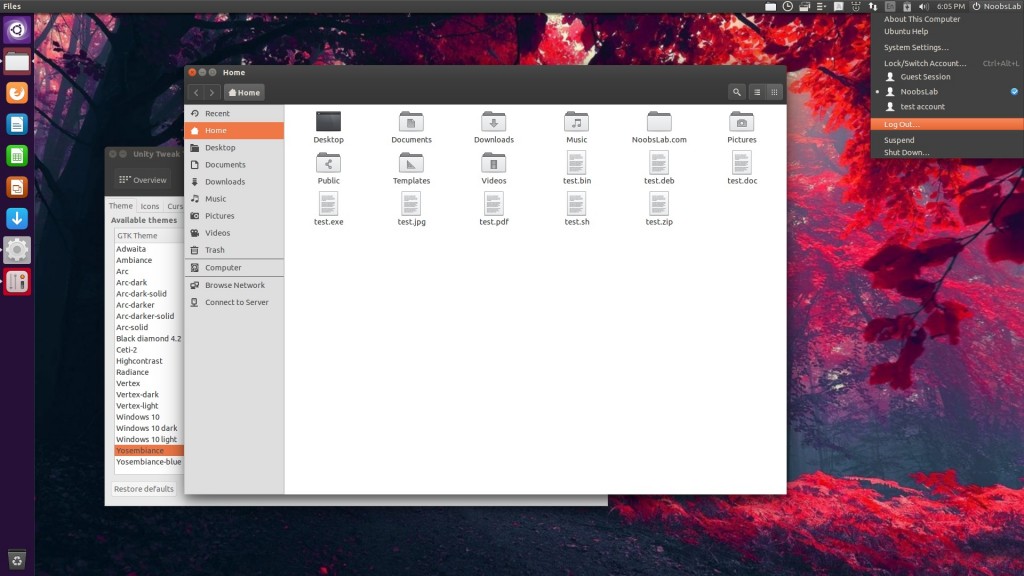Open LibreOffice Writer dock icon
This screenshot has width=1024, height=576.
pos(17,124)
